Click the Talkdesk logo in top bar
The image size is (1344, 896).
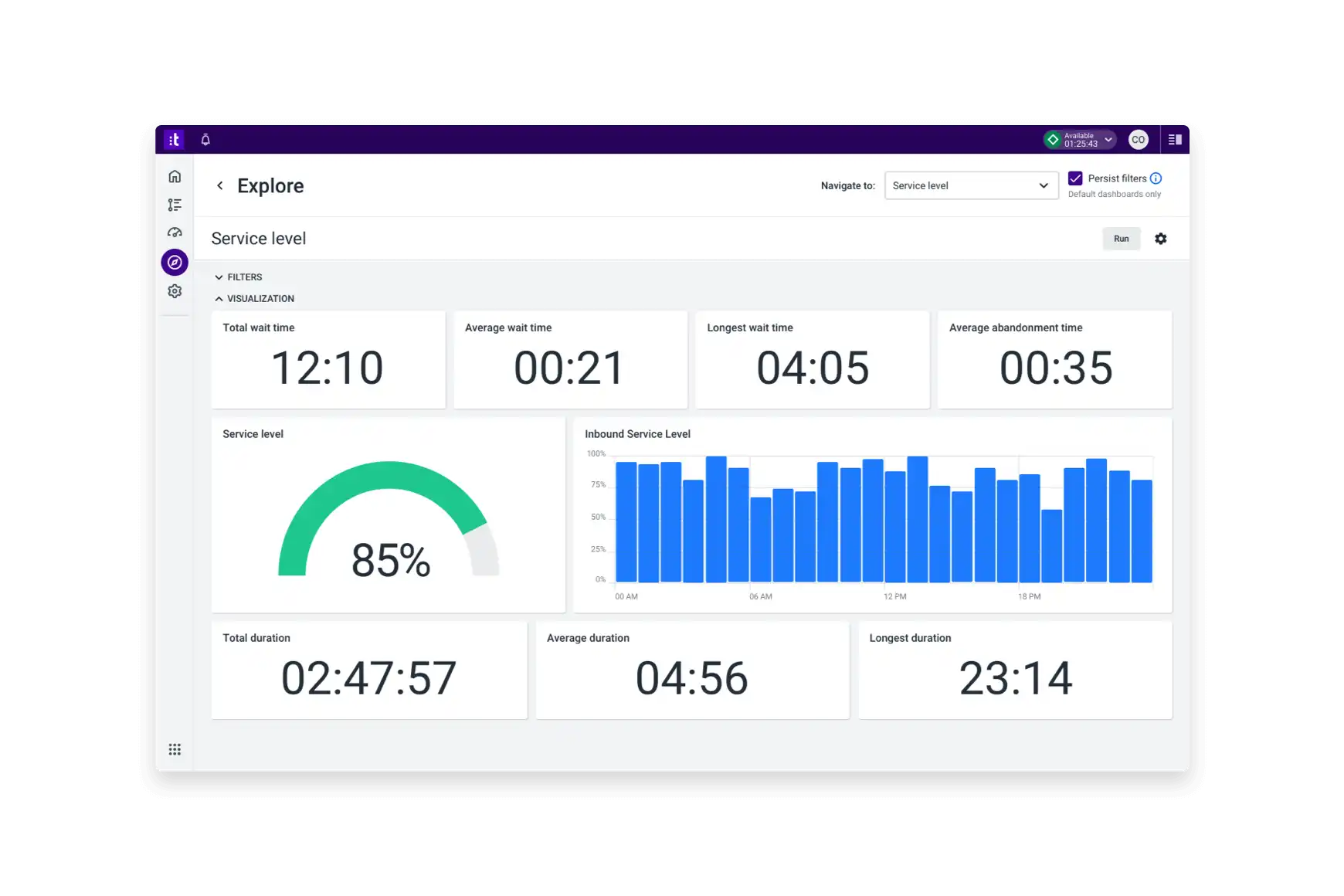pyautogui.click(x=173, y=139)
